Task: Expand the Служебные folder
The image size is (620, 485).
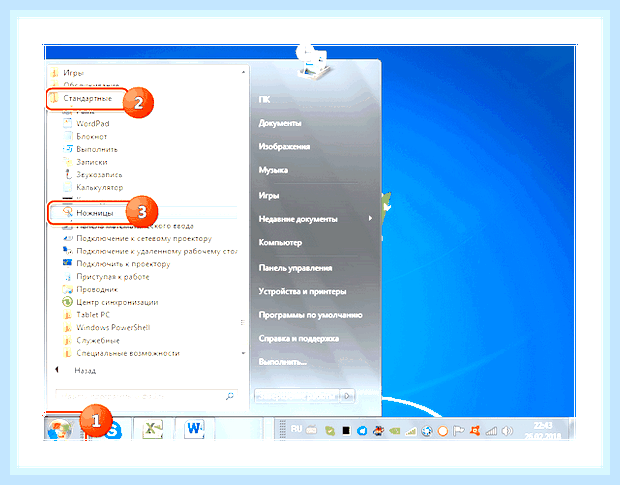Action: click(91, 340)
